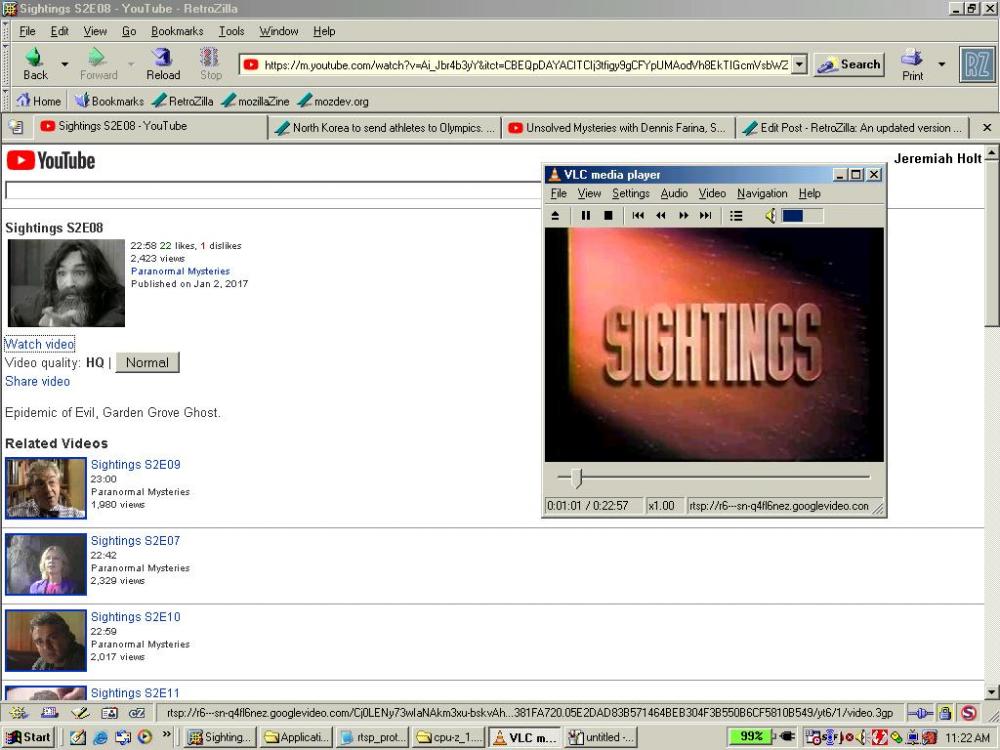Click the cZ icon in status bar
This screenshot has height=750, width=1000.
[x=136, y=712]
